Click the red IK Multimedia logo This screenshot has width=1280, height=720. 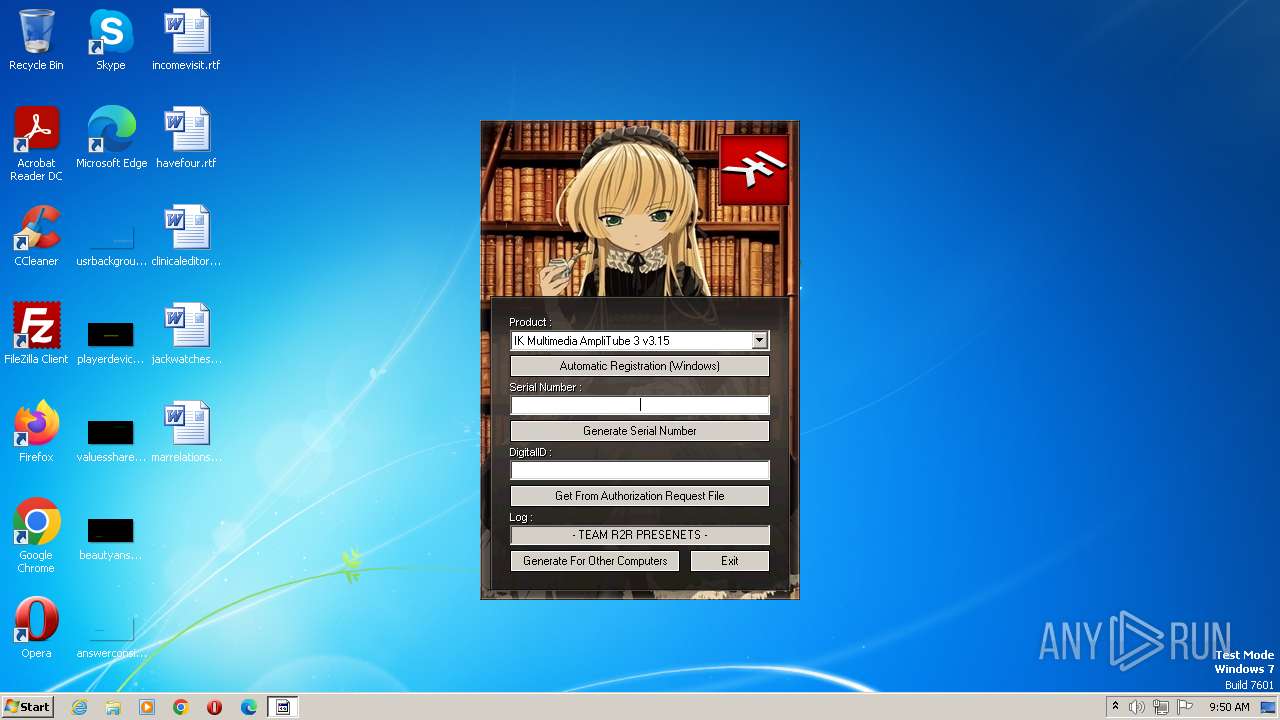[754, 170]
